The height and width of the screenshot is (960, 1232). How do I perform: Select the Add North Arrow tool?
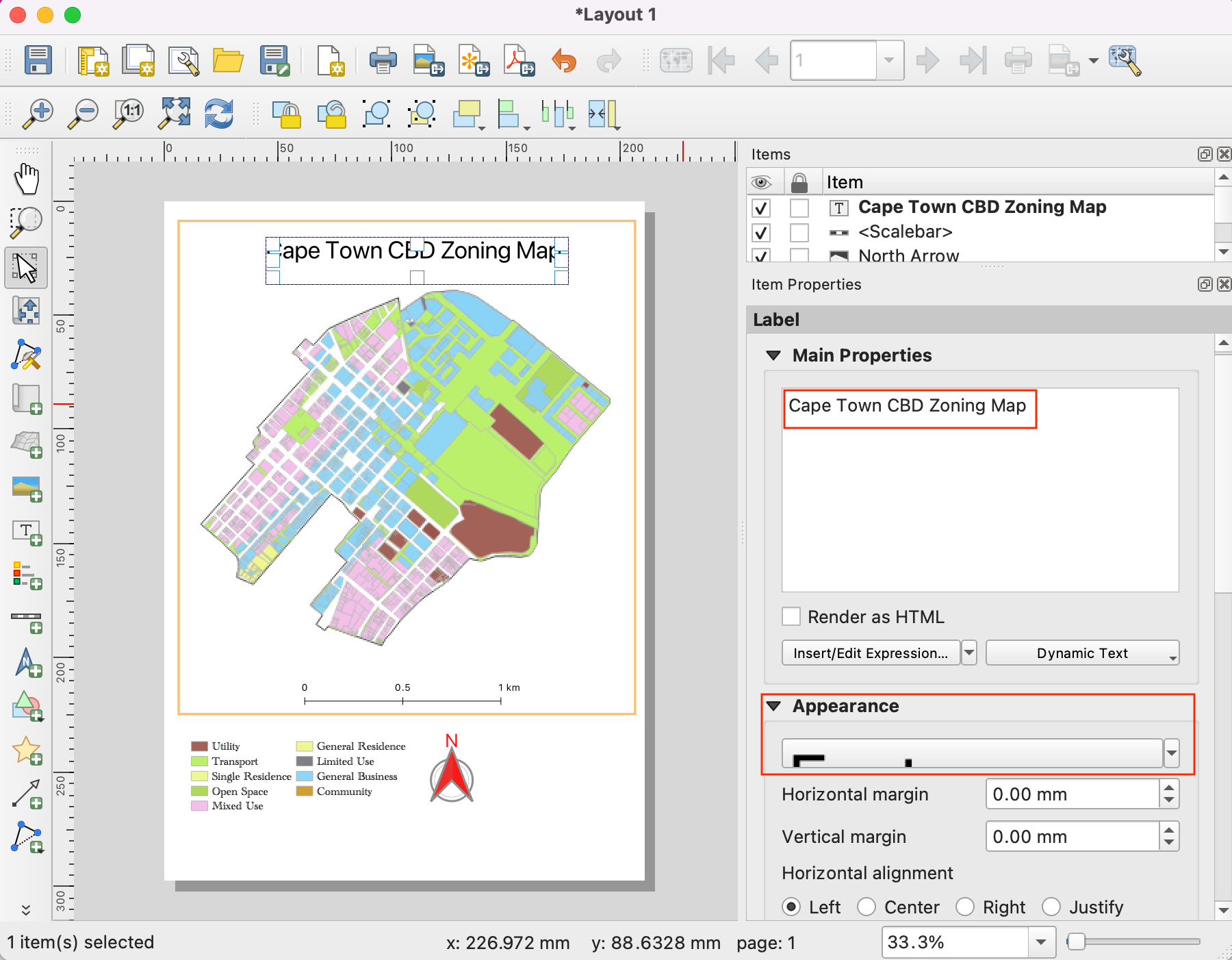[27, 662]
